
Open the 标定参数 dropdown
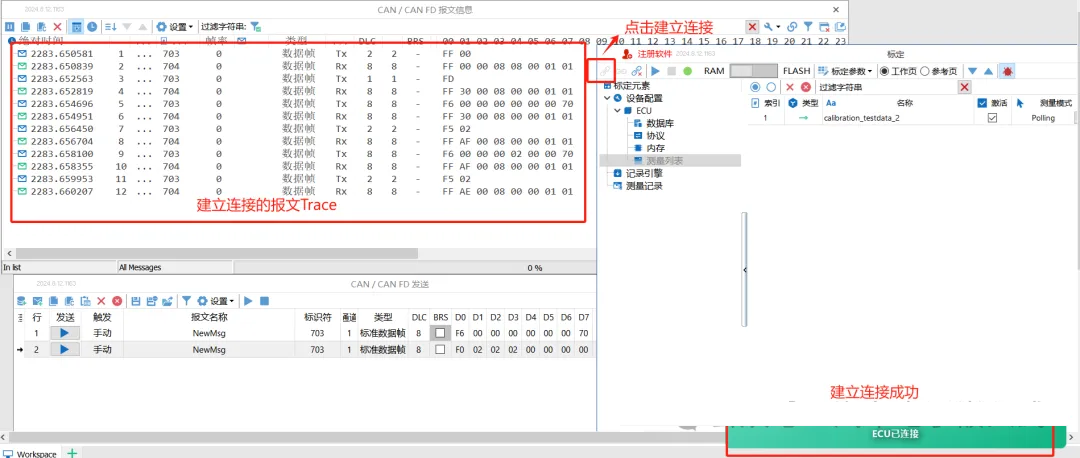[845, 71]
